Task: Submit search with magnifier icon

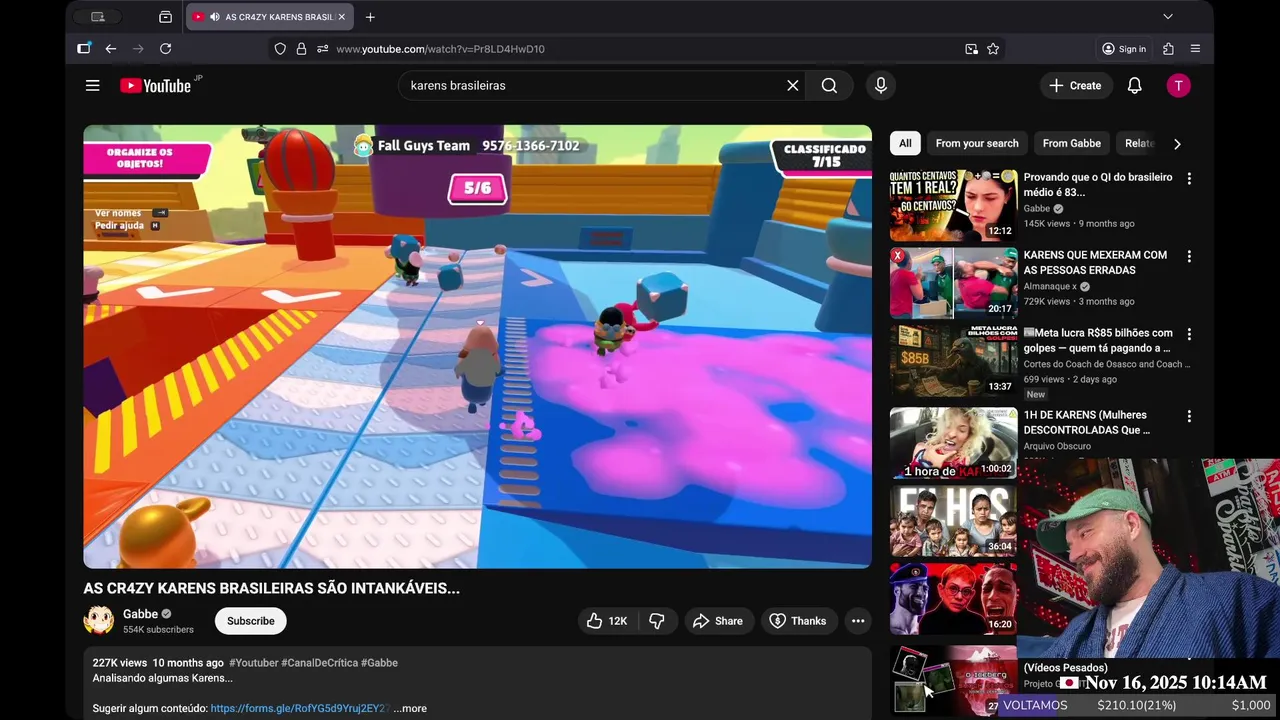Action: pyautogui.click(x=829, y=86)
